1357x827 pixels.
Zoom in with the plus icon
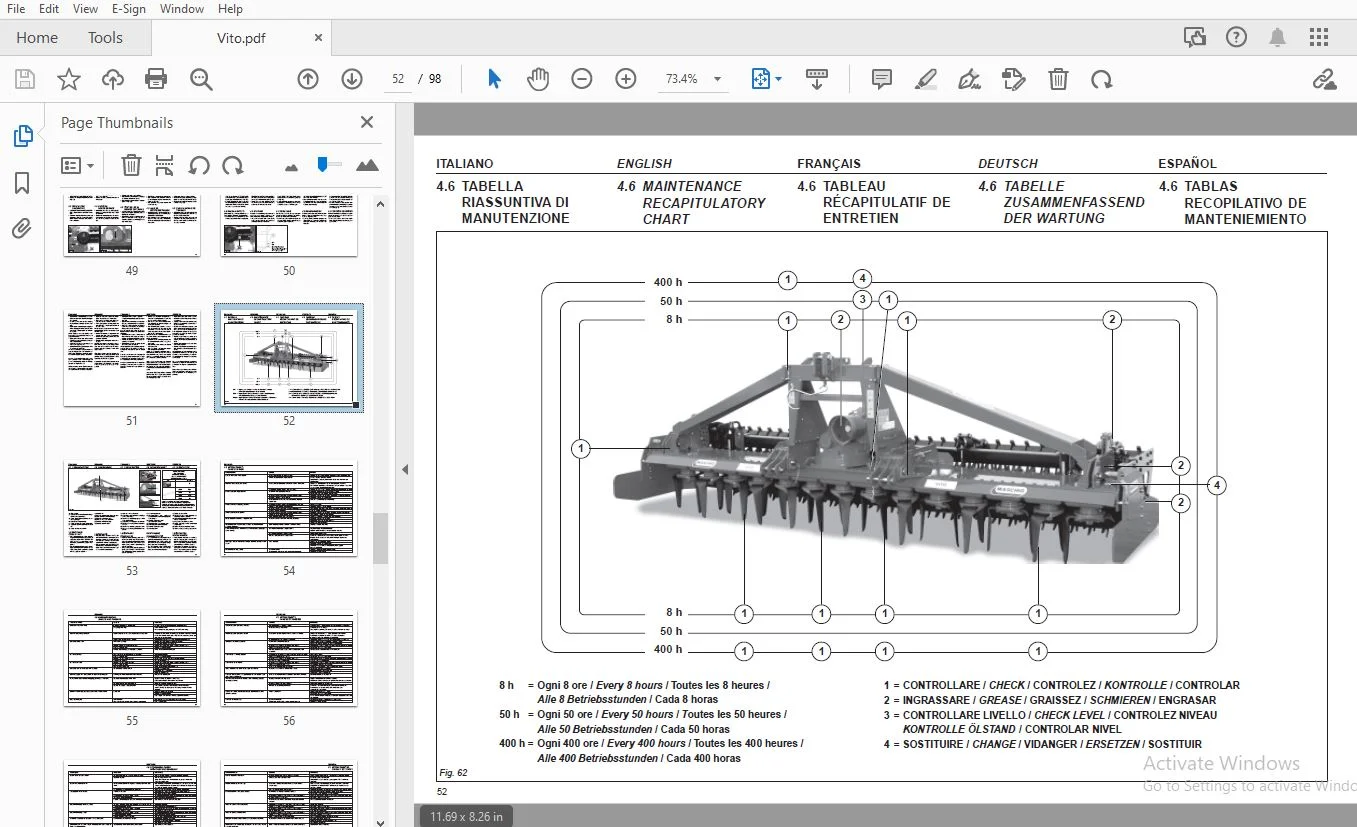tap(626, 79)
